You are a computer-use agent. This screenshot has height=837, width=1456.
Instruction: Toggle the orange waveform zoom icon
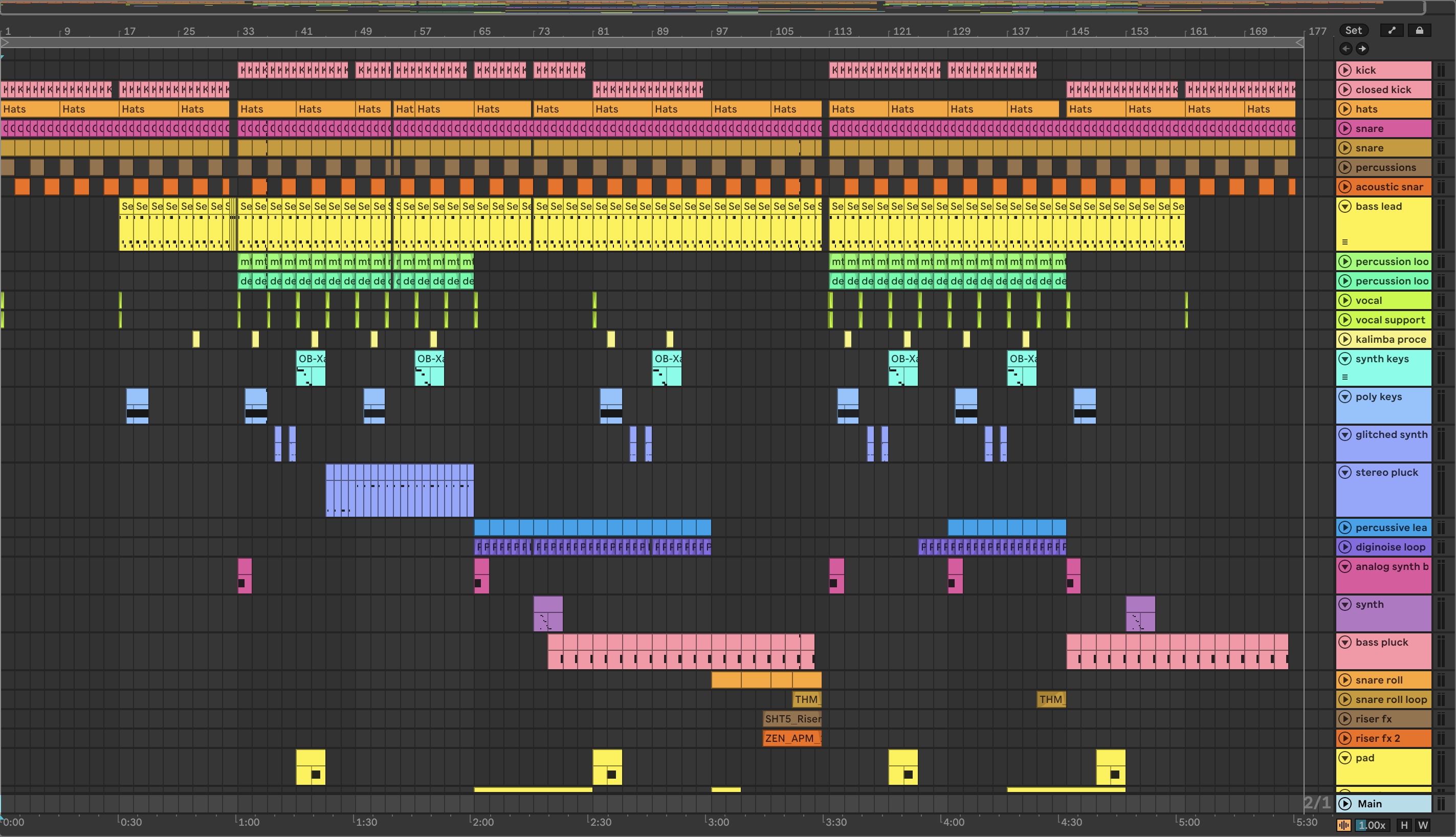tap(1343, 826)
